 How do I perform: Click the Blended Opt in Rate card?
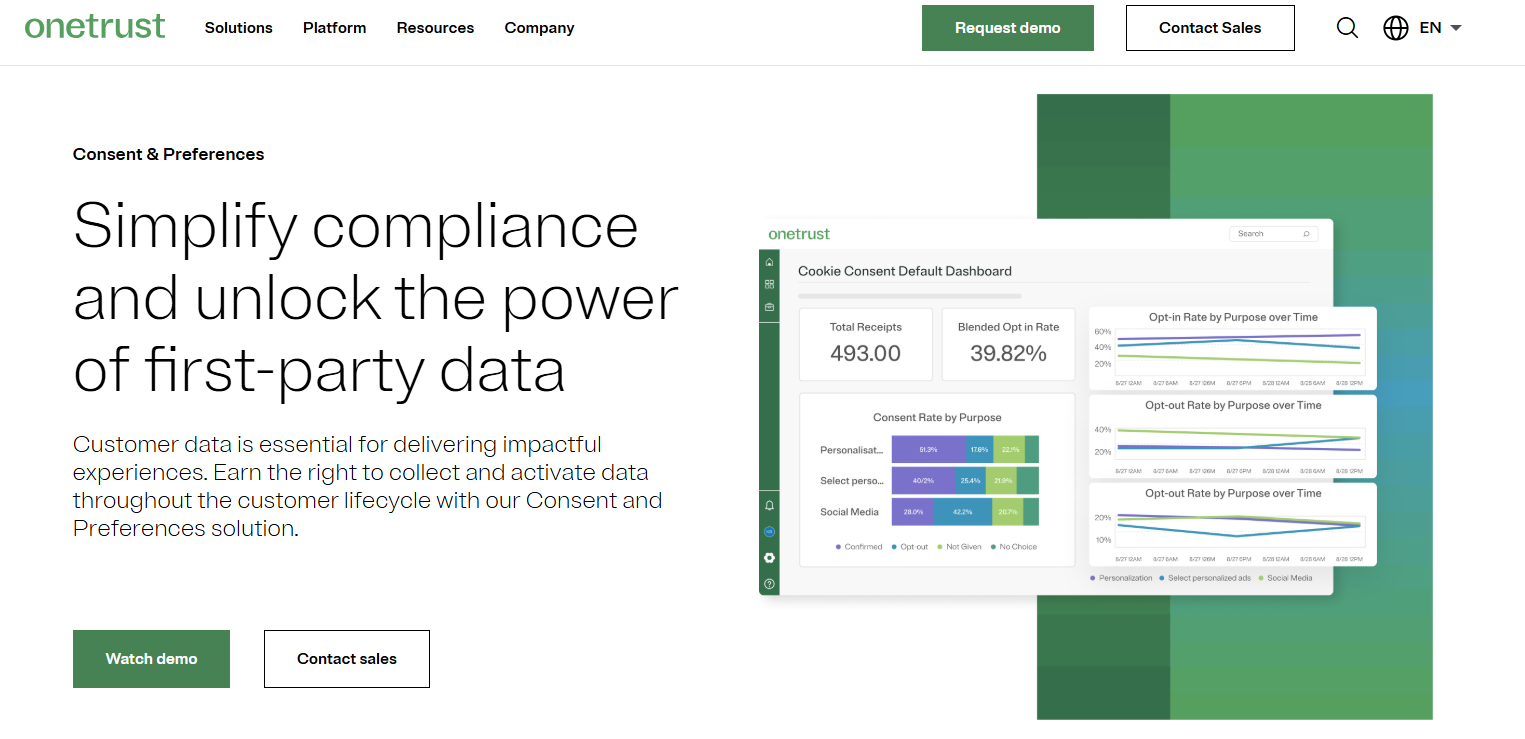click(x=1008, y=344)
